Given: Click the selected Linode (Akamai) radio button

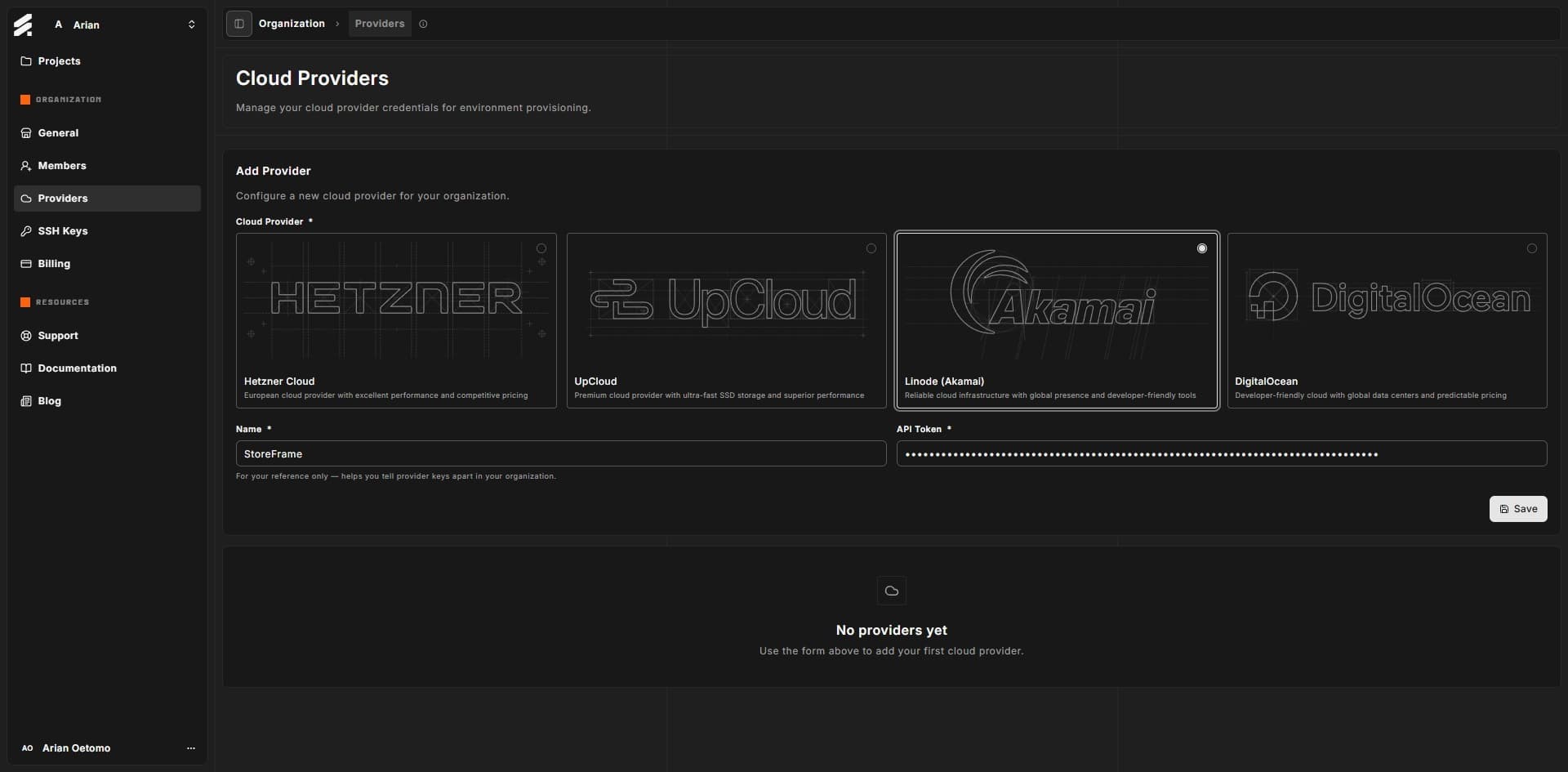Looking at the screenshot, I should click(1202, 248).
